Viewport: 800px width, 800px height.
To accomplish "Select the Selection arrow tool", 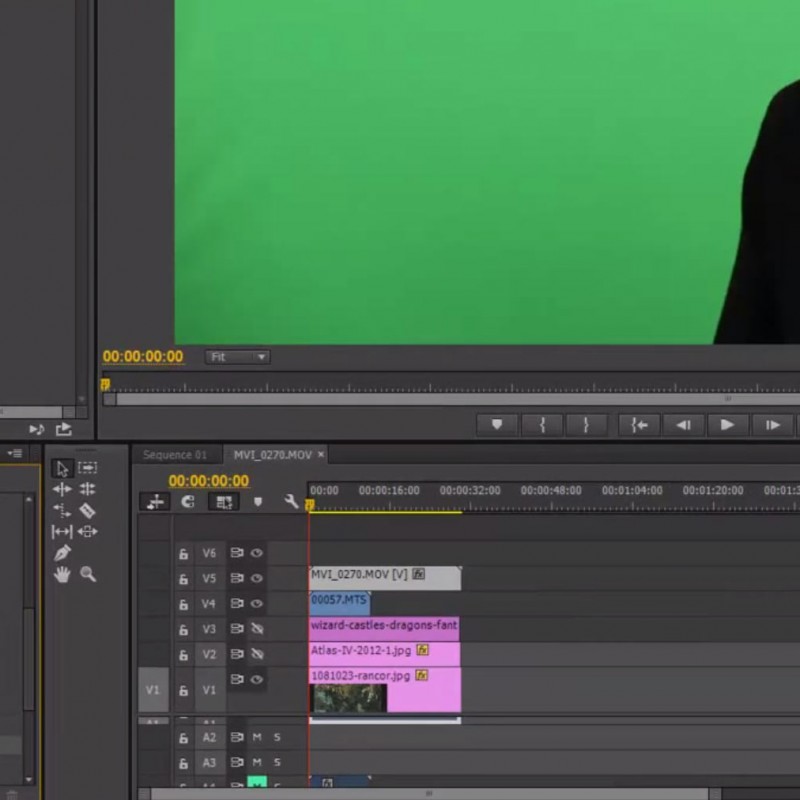I will coord(62,468).
